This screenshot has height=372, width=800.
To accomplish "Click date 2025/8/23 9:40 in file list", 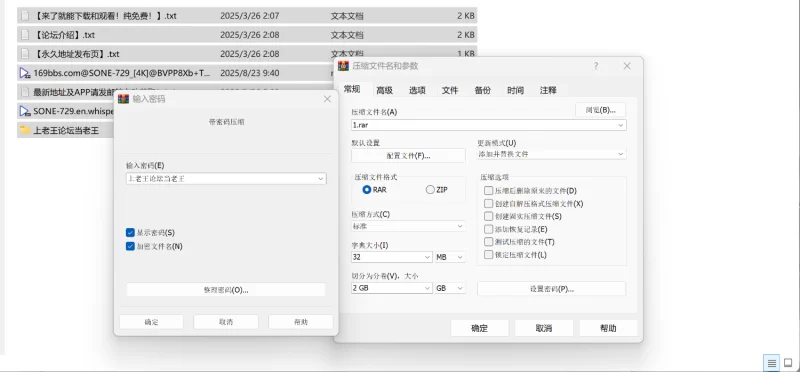I will [249, 73].
